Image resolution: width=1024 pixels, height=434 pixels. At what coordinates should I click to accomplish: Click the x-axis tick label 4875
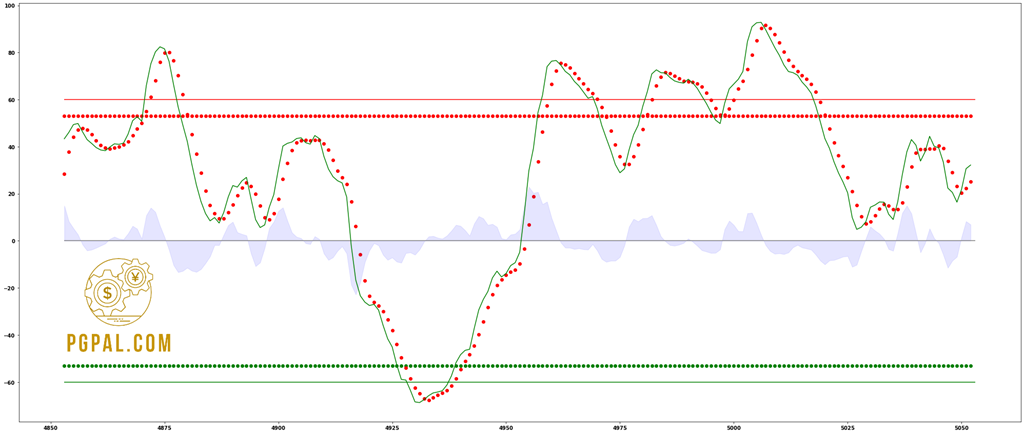pos(164,428)
